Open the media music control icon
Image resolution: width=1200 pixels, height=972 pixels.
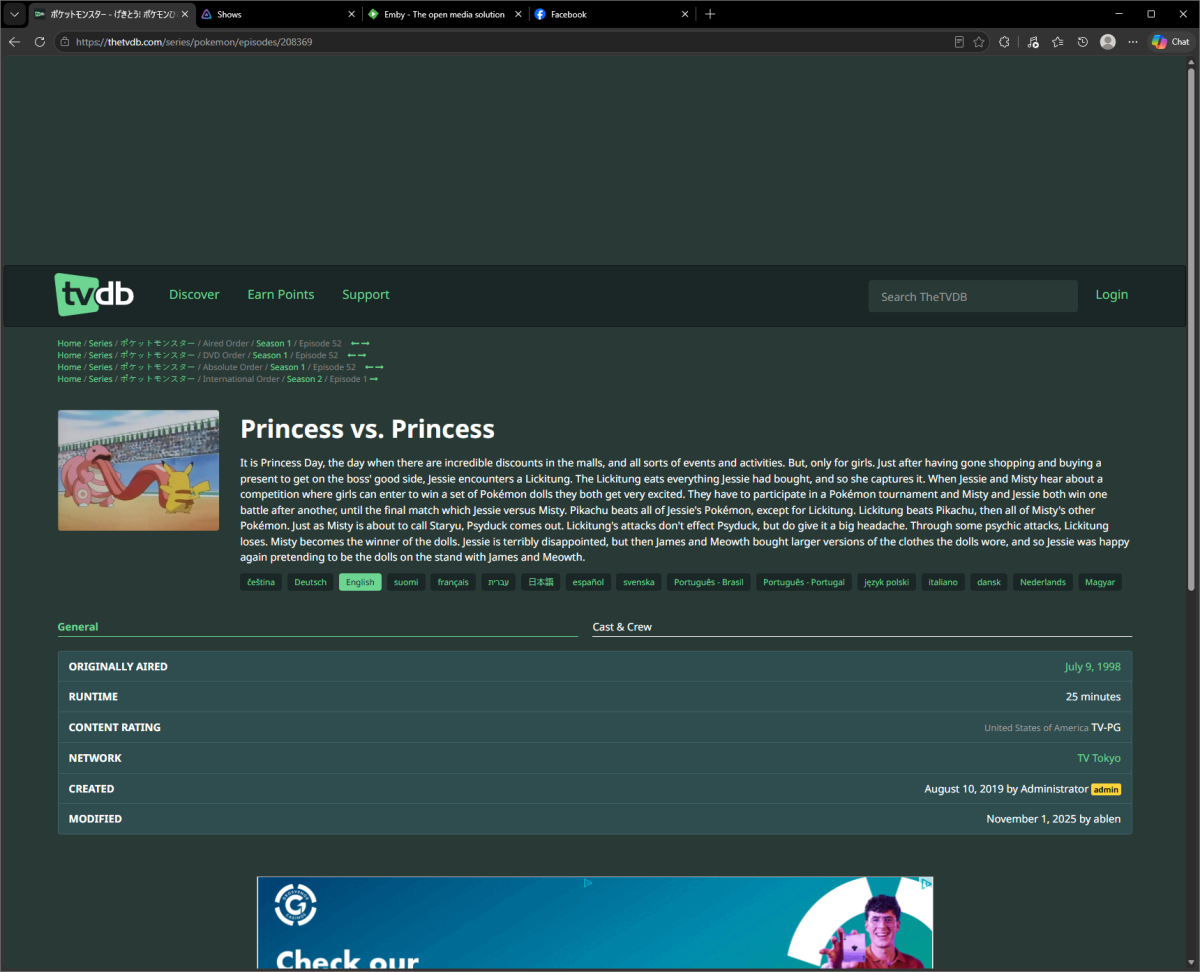pyautogui.click(x=1032, y=42)
